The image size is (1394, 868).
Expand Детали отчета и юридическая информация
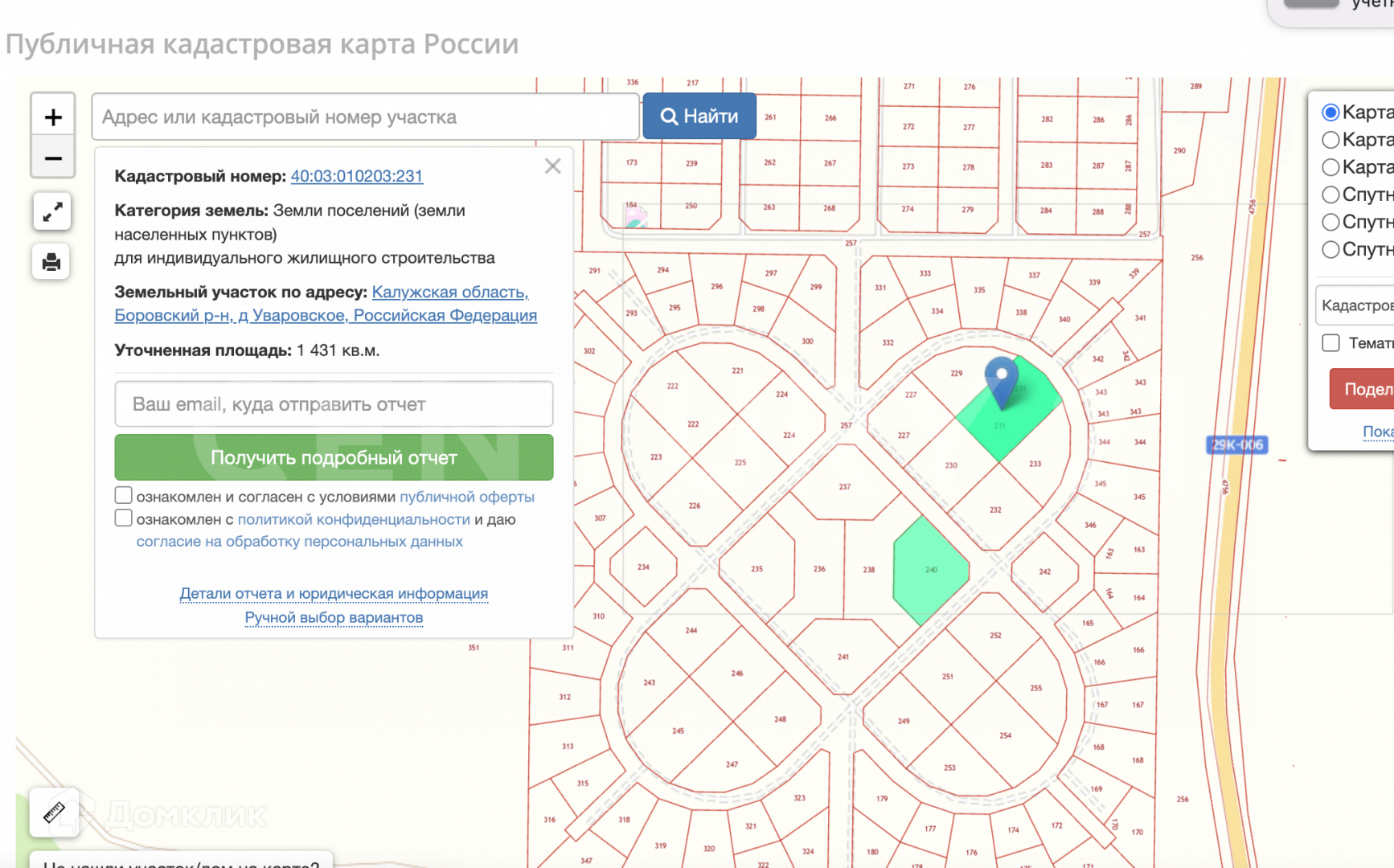coord(334,593)
